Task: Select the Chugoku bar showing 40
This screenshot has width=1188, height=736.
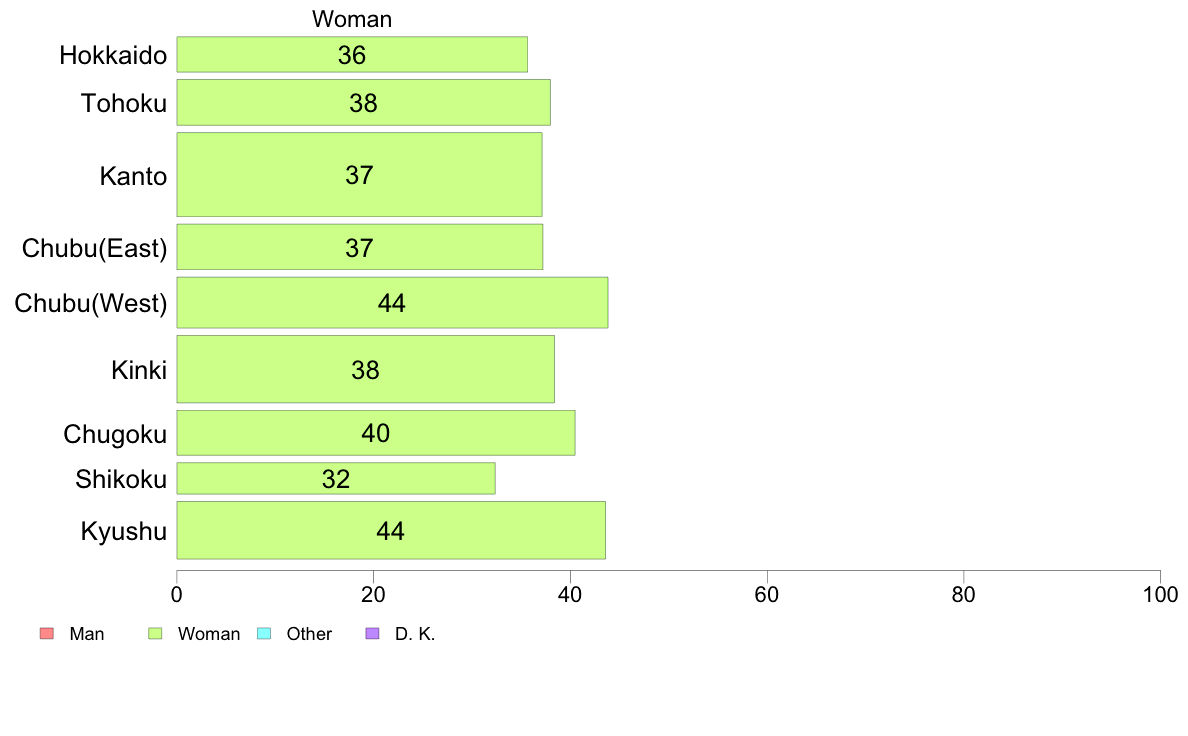Action: (376, 433)
